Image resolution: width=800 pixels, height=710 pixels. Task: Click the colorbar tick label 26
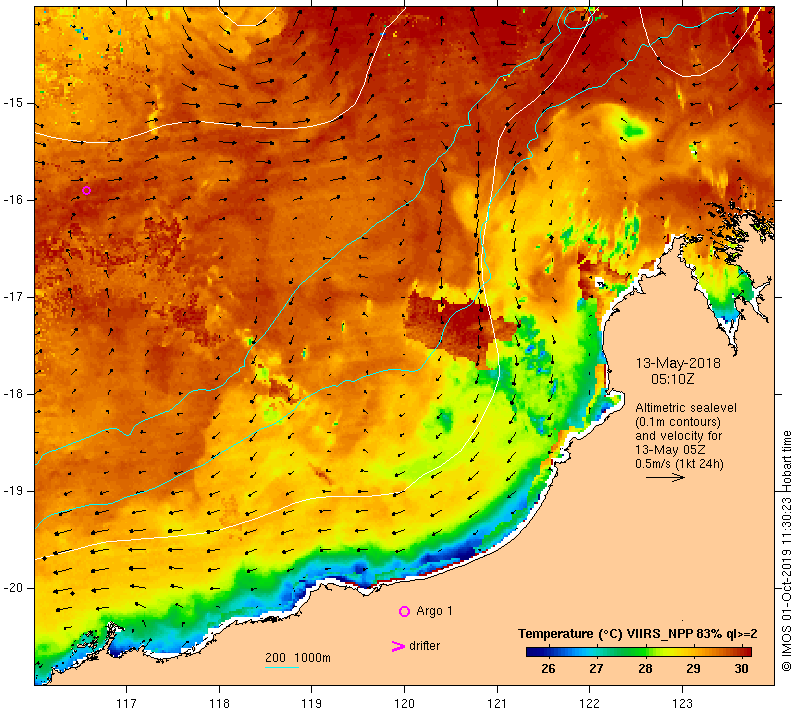(x=548, y=668)
